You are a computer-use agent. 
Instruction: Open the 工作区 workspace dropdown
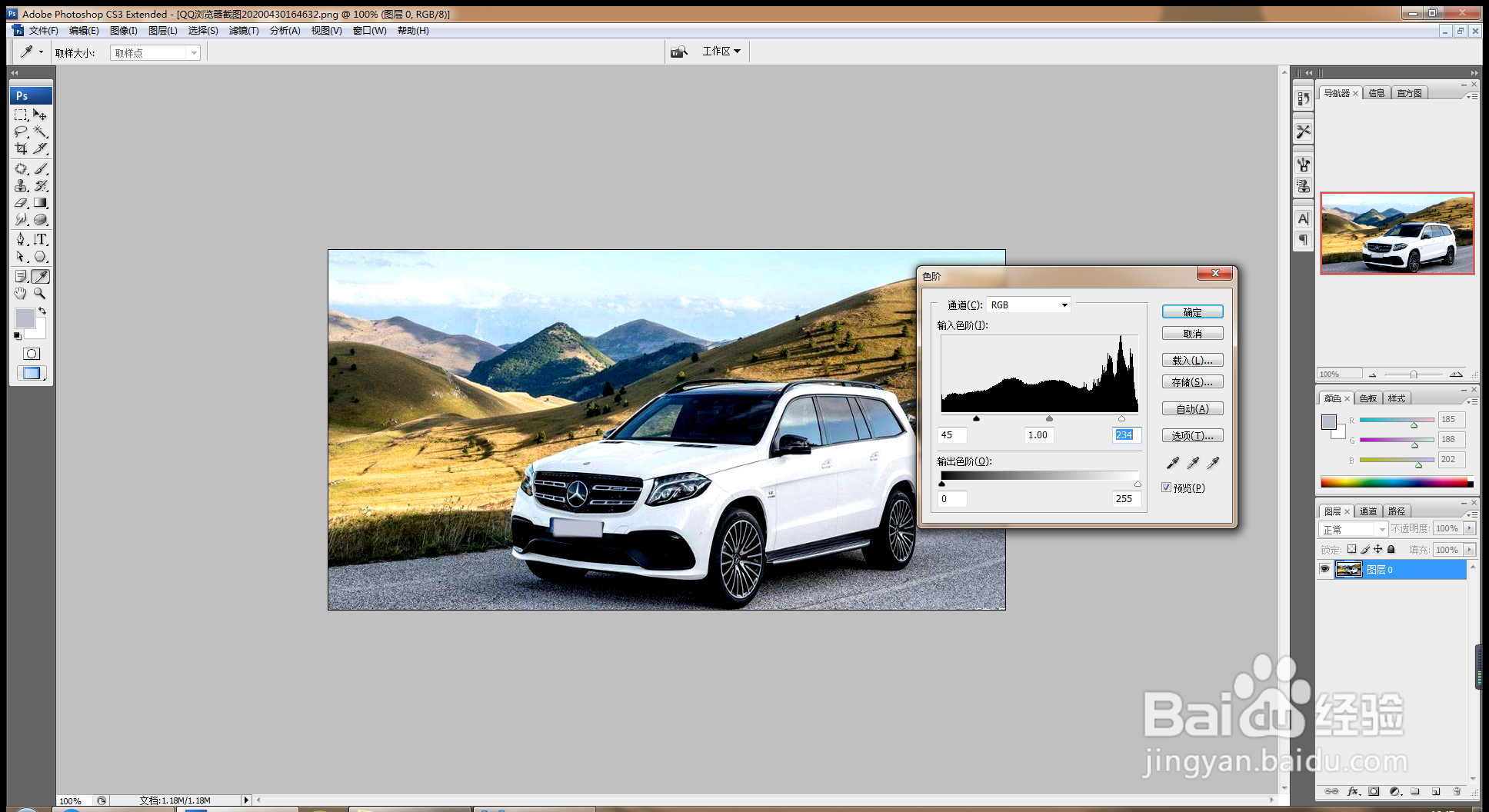pos(721,52)
